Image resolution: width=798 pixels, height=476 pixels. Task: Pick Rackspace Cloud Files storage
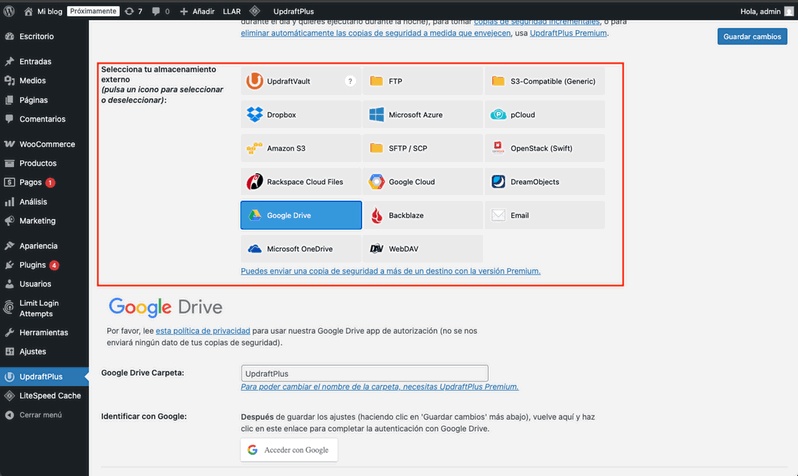click(x=301, y=182)
